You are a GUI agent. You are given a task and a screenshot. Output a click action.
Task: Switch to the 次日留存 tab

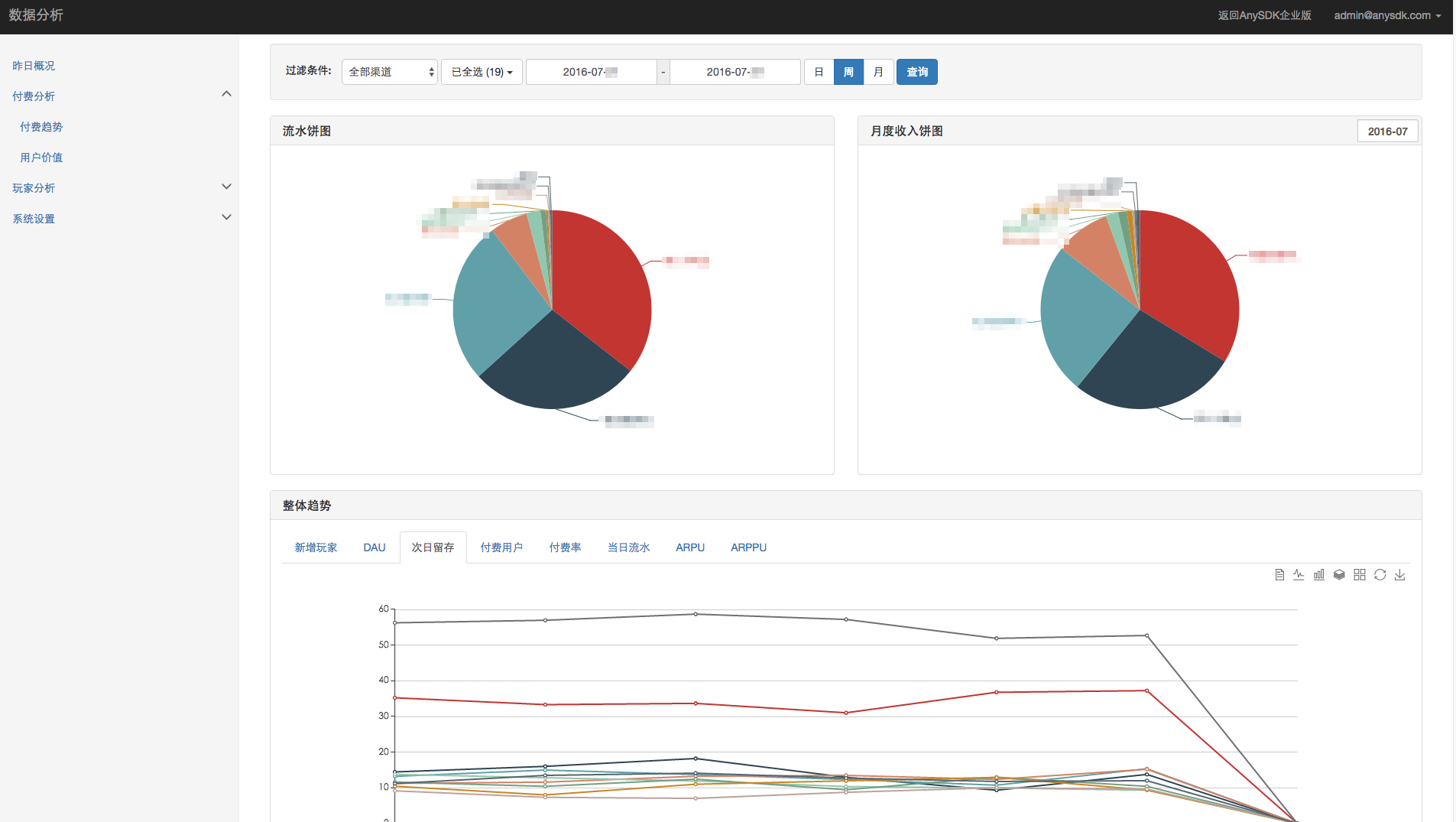click(x=433, y=547)
